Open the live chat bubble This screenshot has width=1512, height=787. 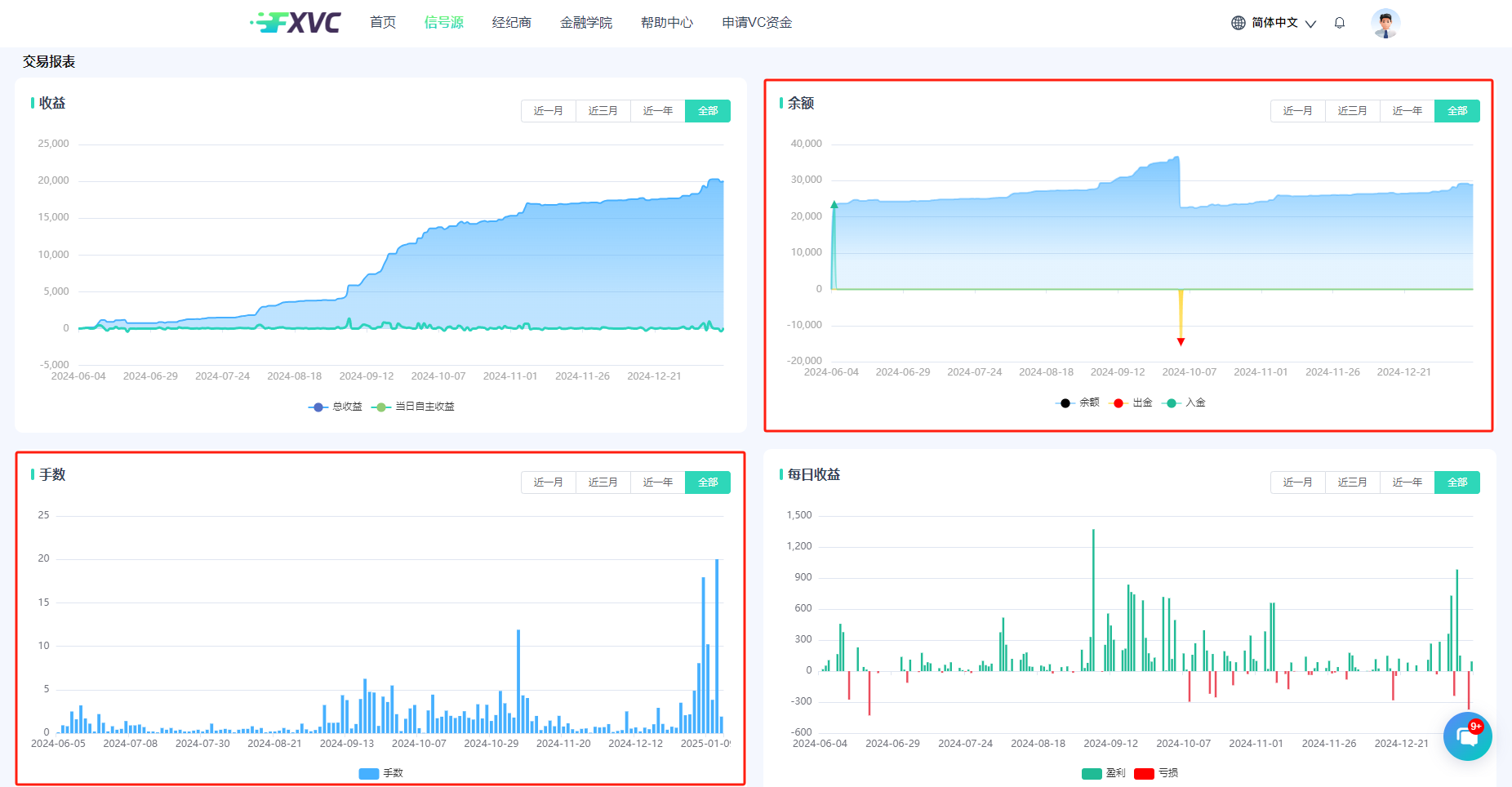point(1467,736)
